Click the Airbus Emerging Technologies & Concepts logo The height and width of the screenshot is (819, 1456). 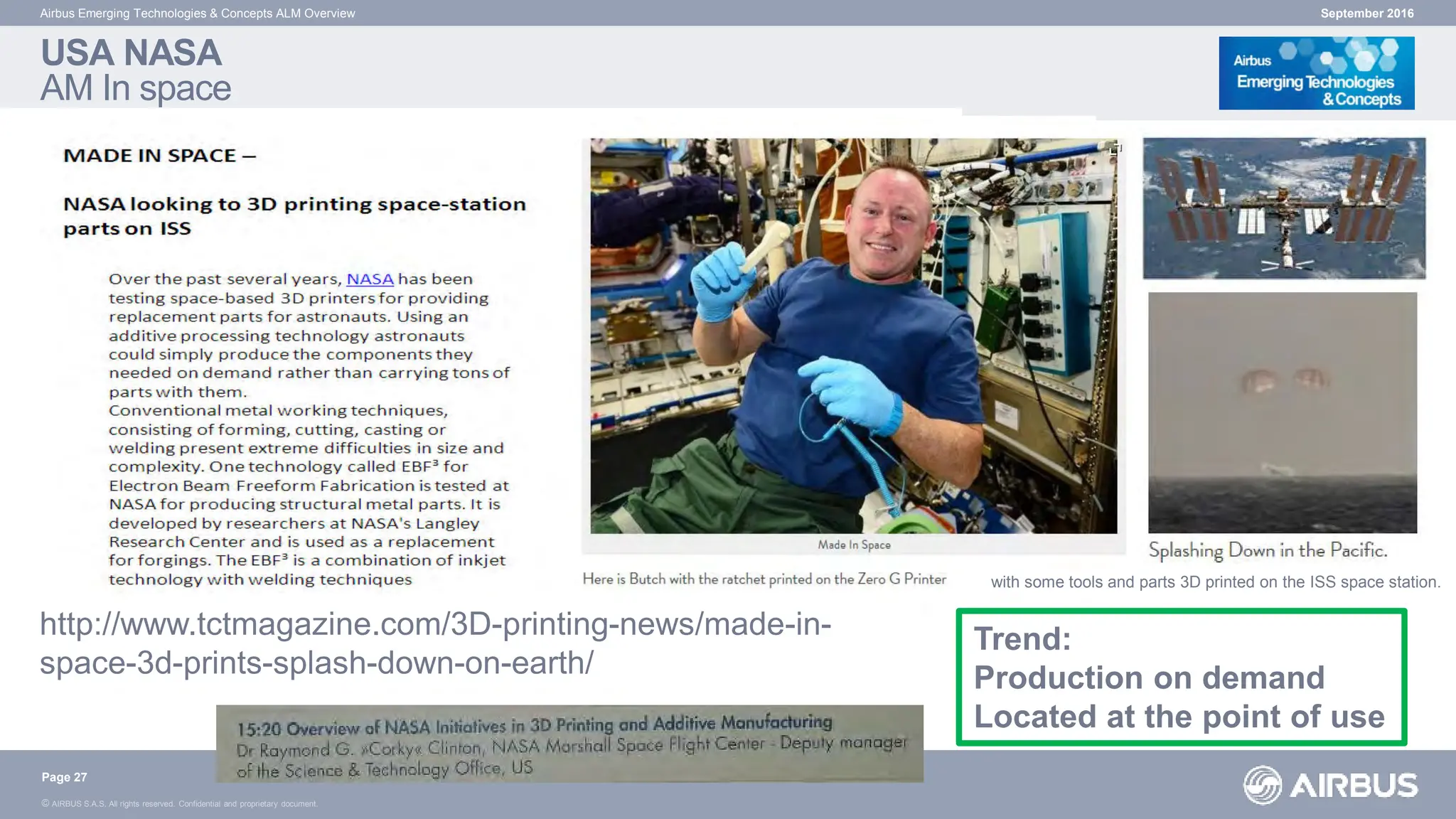coord(1317,73)
